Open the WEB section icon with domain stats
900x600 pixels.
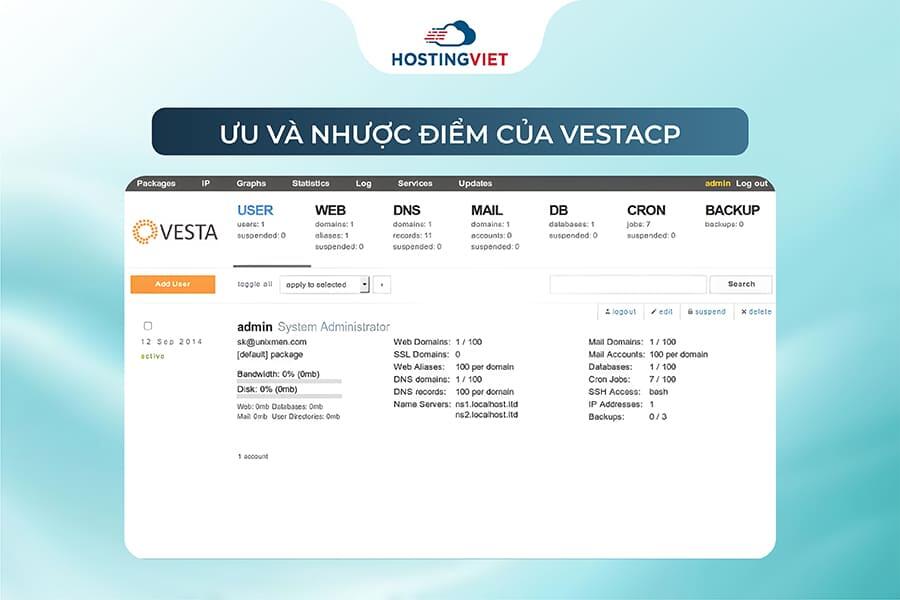point(330,211)
